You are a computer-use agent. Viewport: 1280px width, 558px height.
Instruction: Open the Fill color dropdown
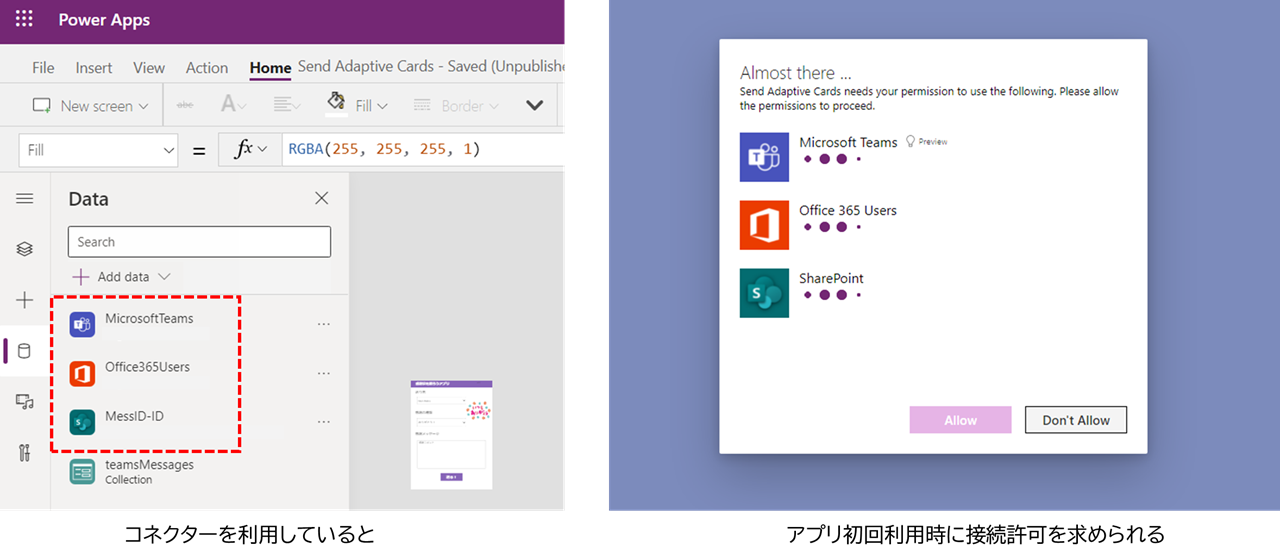(358, 104)
